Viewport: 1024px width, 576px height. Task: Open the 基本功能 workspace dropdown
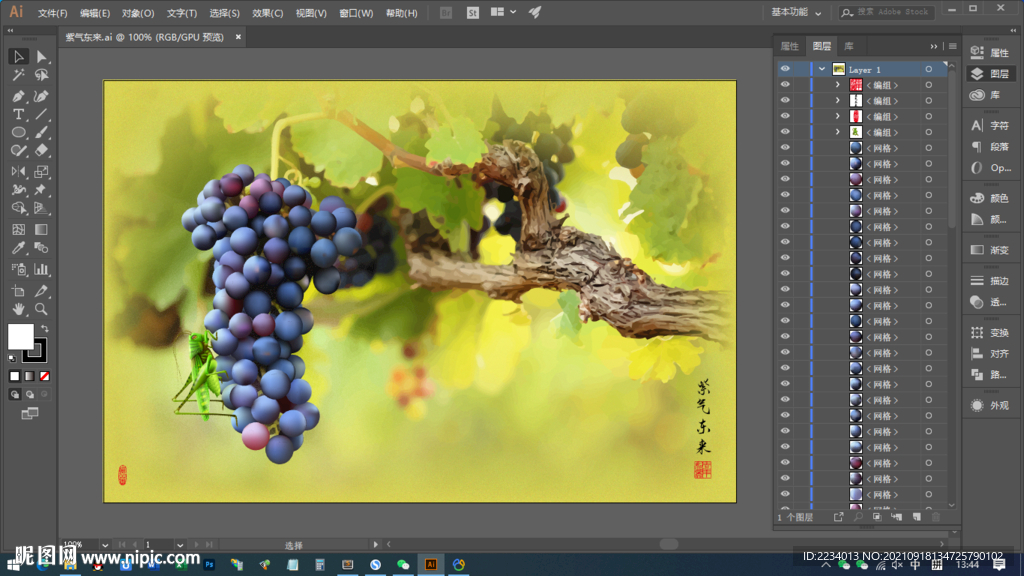coord(796,12)
